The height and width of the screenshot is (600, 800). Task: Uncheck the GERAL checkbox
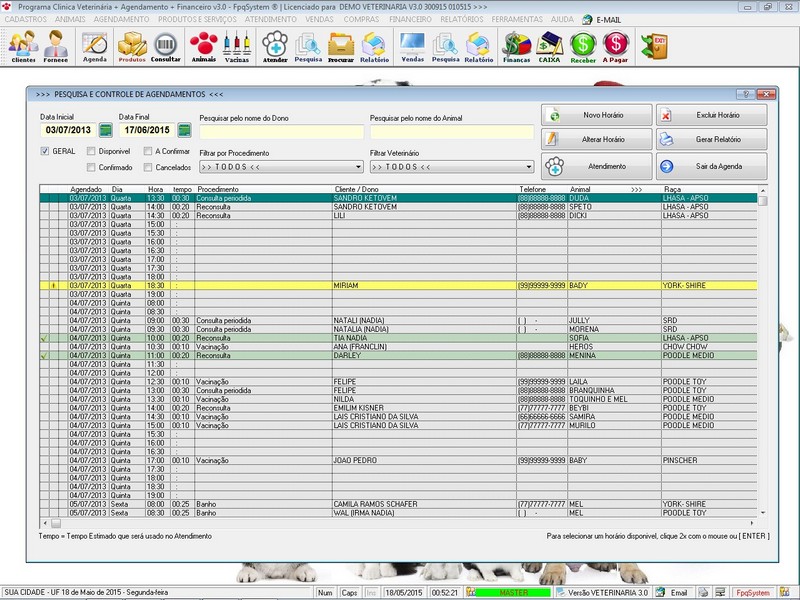pyautogui.click(x=46, y=151)
